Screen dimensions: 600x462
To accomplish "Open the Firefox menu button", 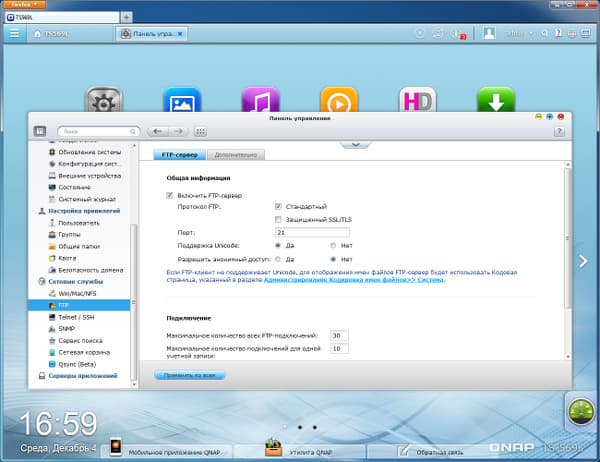I will (x=24, y=4).
